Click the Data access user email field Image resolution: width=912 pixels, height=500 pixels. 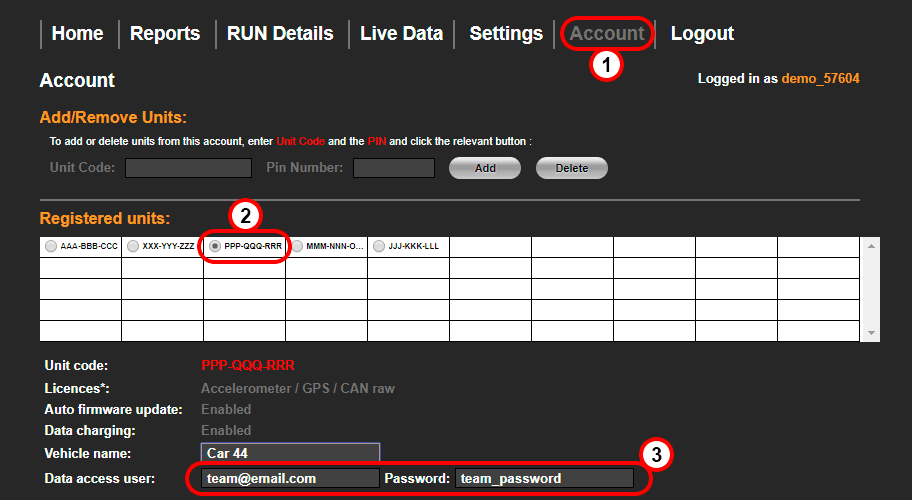tap(290, 479)
